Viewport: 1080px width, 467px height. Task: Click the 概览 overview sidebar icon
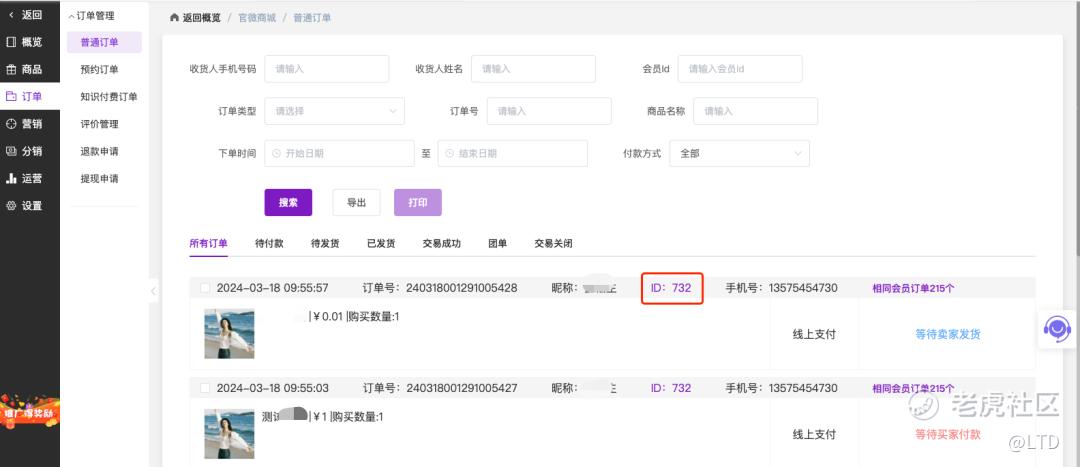coord(11,42)
